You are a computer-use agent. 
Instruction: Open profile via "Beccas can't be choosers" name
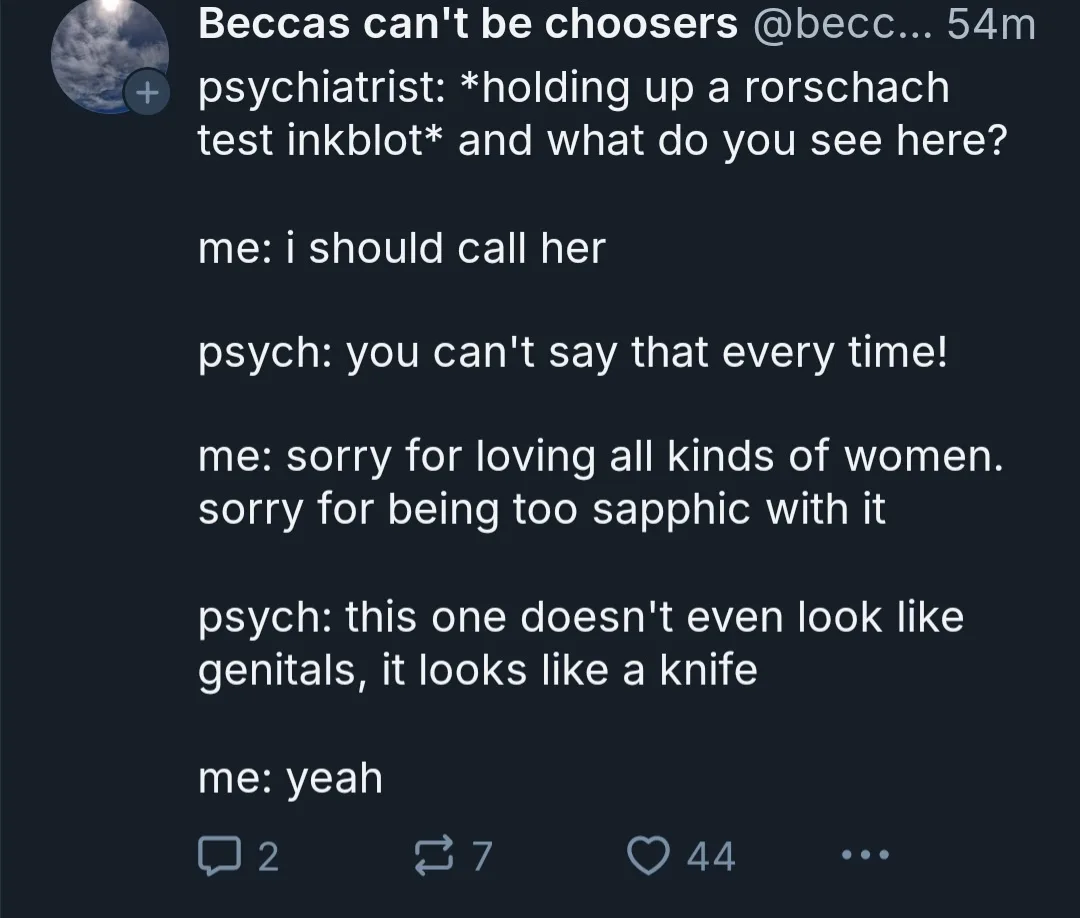click(468, 24)
